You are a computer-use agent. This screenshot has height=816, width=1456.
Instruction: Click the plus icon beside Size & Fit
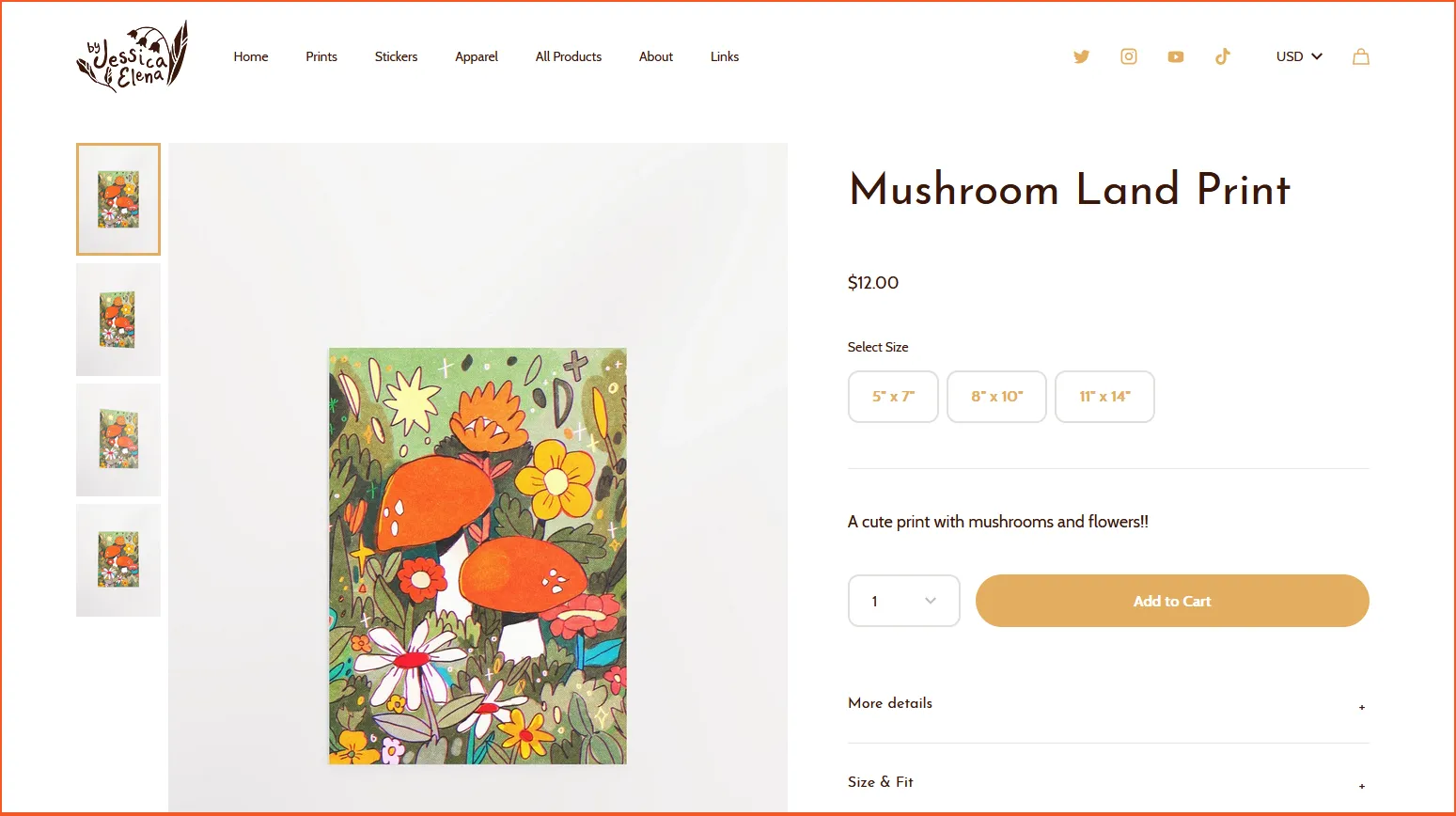(x=1361, y=786)
